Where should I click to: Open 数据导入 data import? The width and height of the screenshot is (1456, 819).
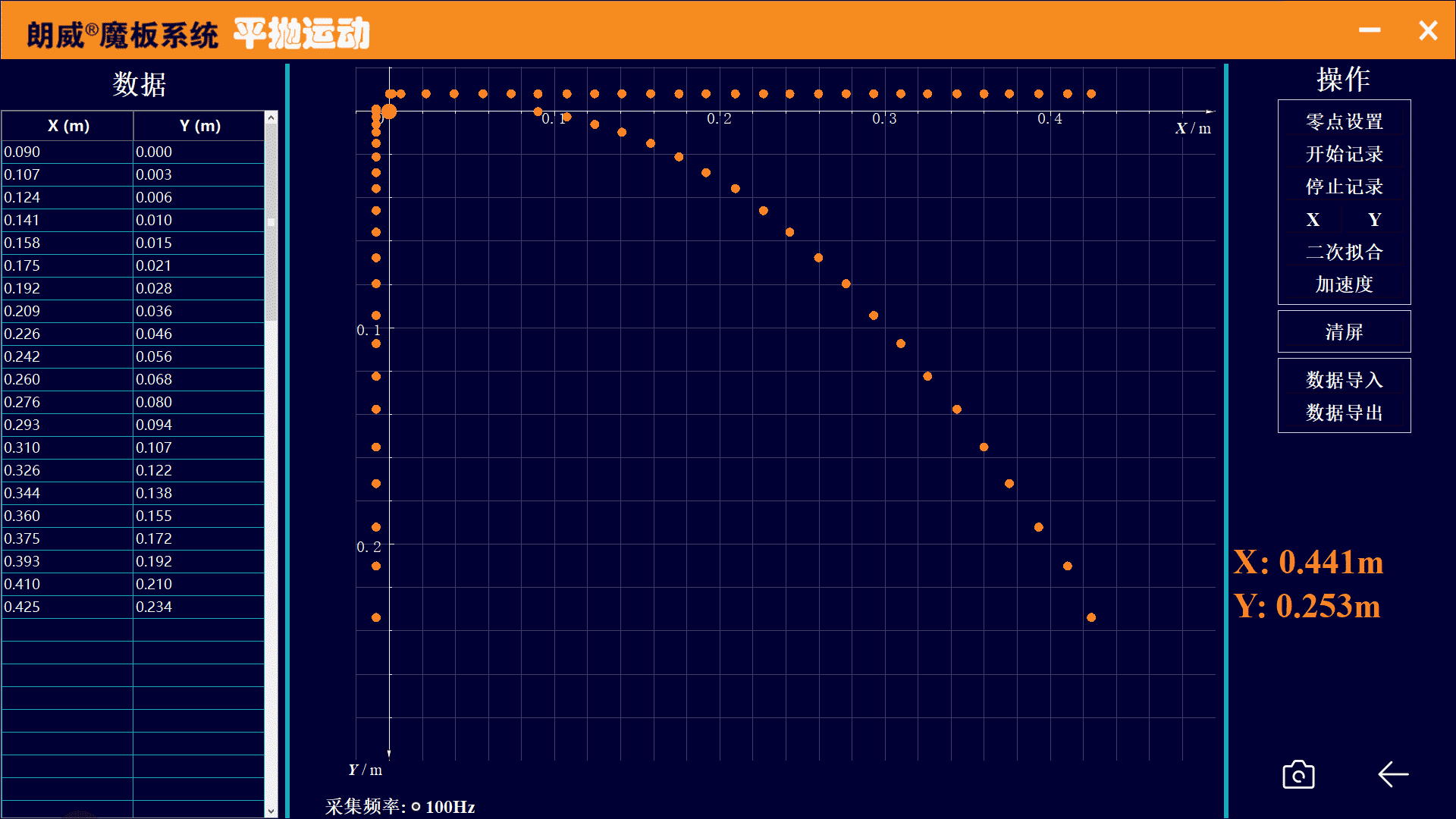[1344, 379]
